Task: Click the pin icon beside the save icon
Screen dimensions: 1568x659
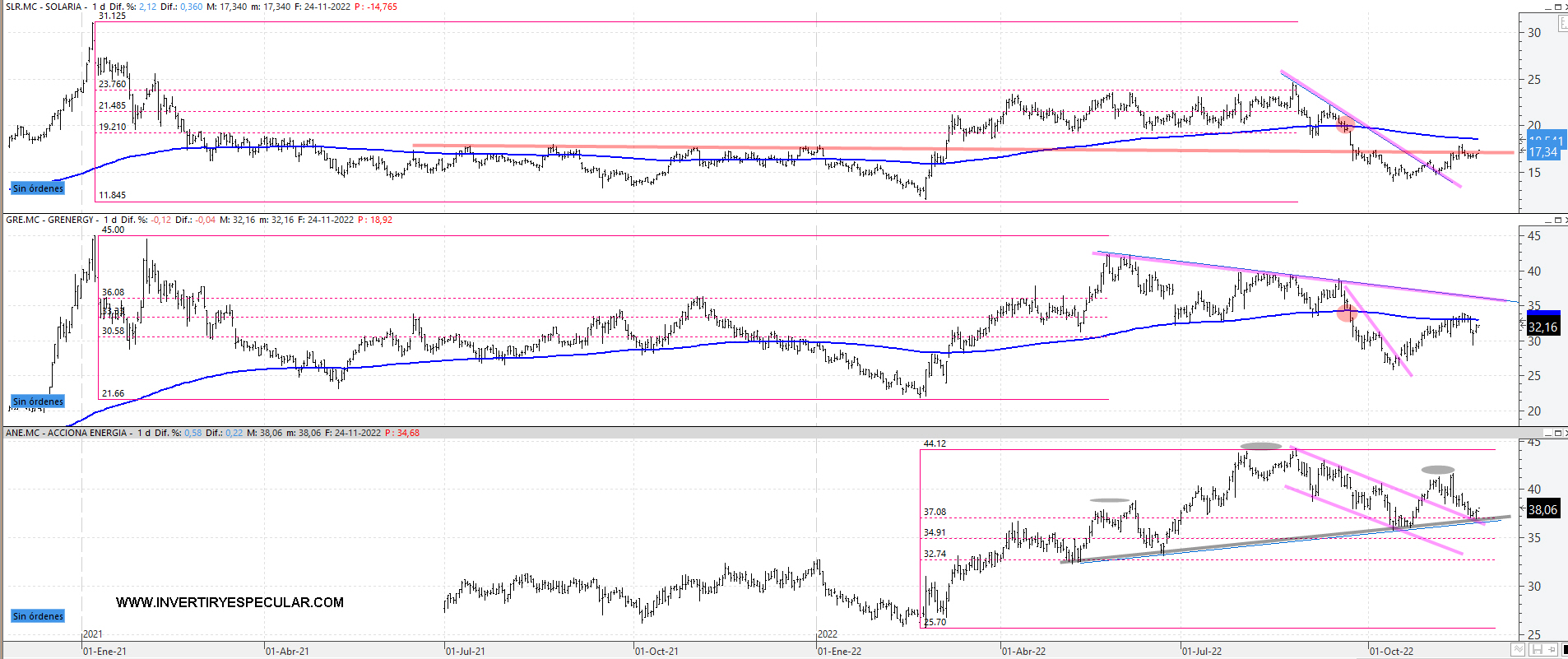Action: [1550, 650]
